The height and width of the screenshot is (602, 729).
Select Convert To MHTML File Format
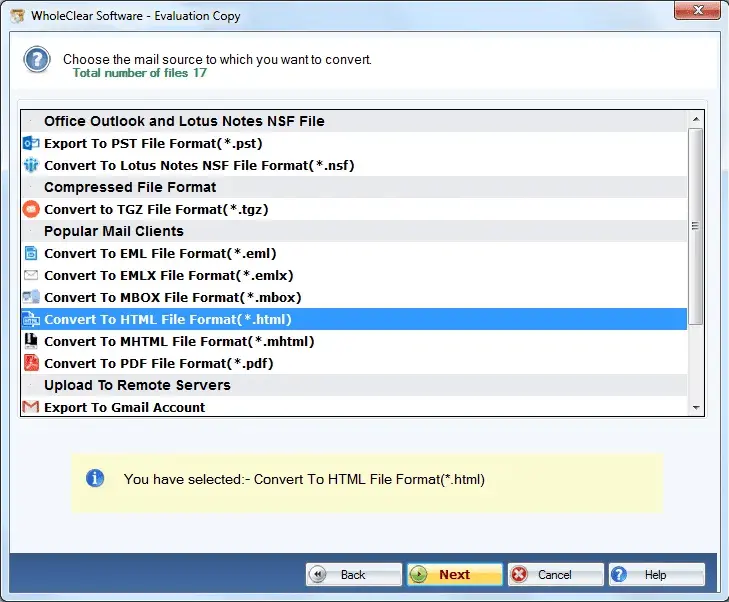tap(354, 341)
